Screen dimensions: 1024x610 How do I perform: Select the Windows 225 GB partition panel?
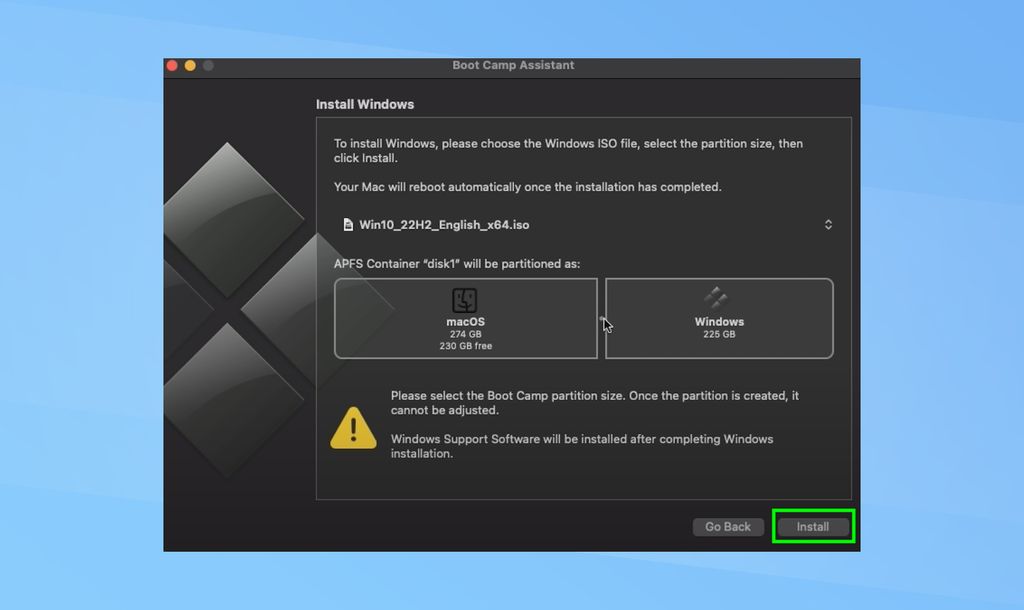719,318
